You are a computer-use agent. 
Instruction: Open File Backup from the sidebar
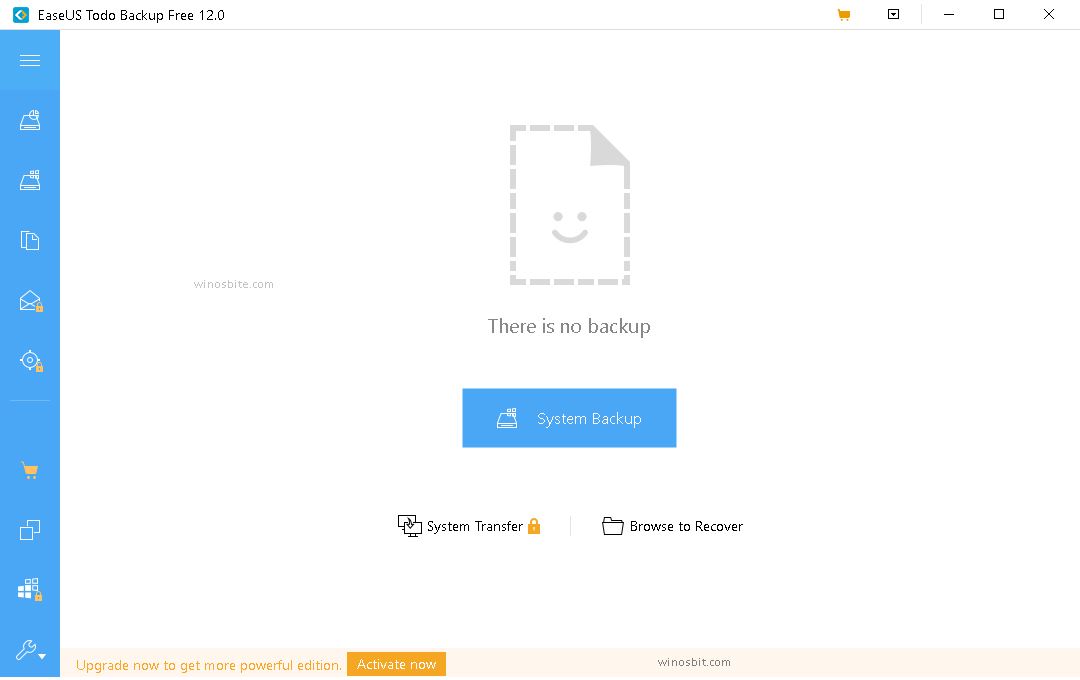tap(30, 240)
